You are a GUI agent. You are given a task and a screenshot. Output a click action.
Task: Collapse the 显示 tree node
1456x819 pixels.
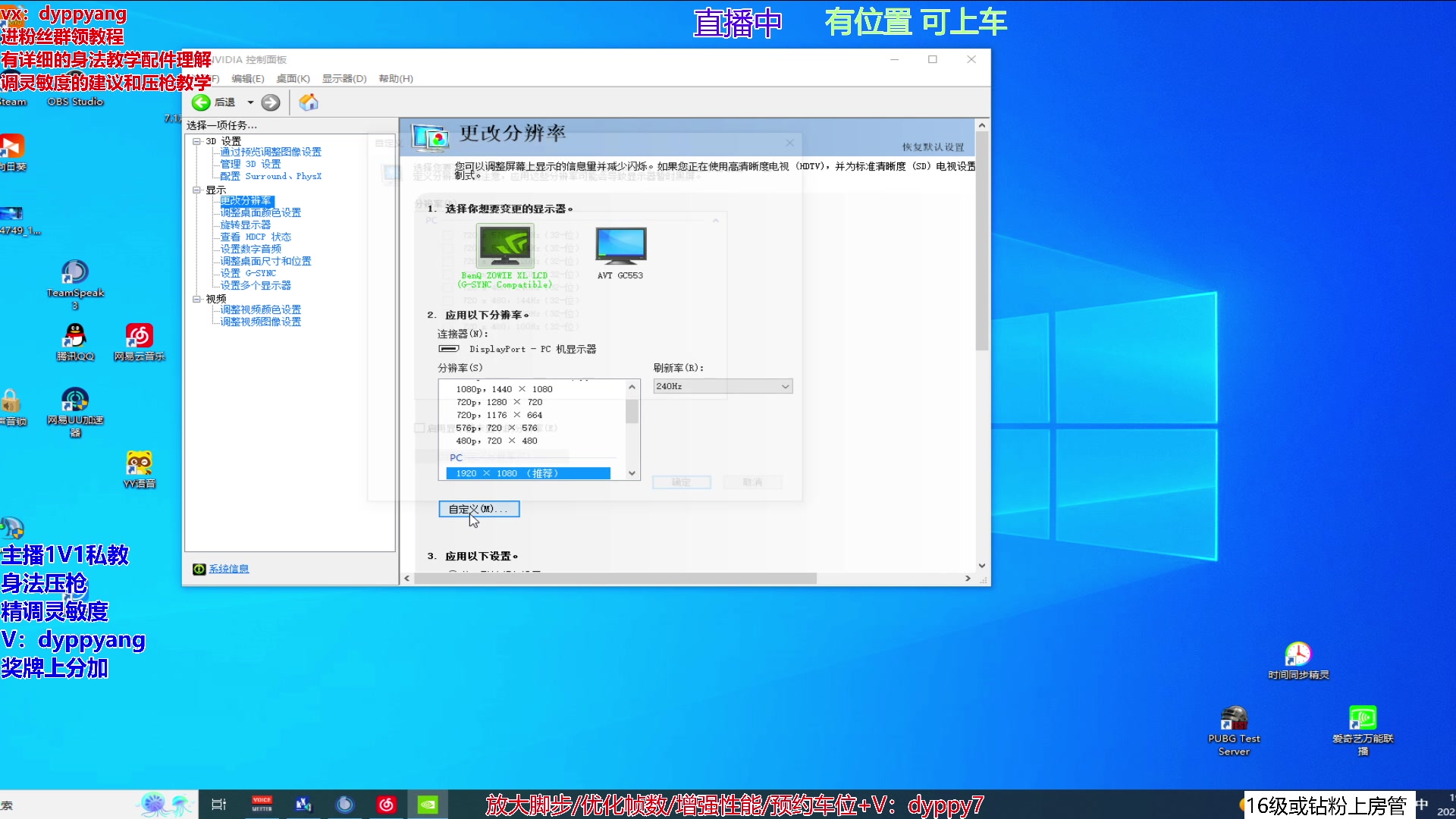coord(196,190)
